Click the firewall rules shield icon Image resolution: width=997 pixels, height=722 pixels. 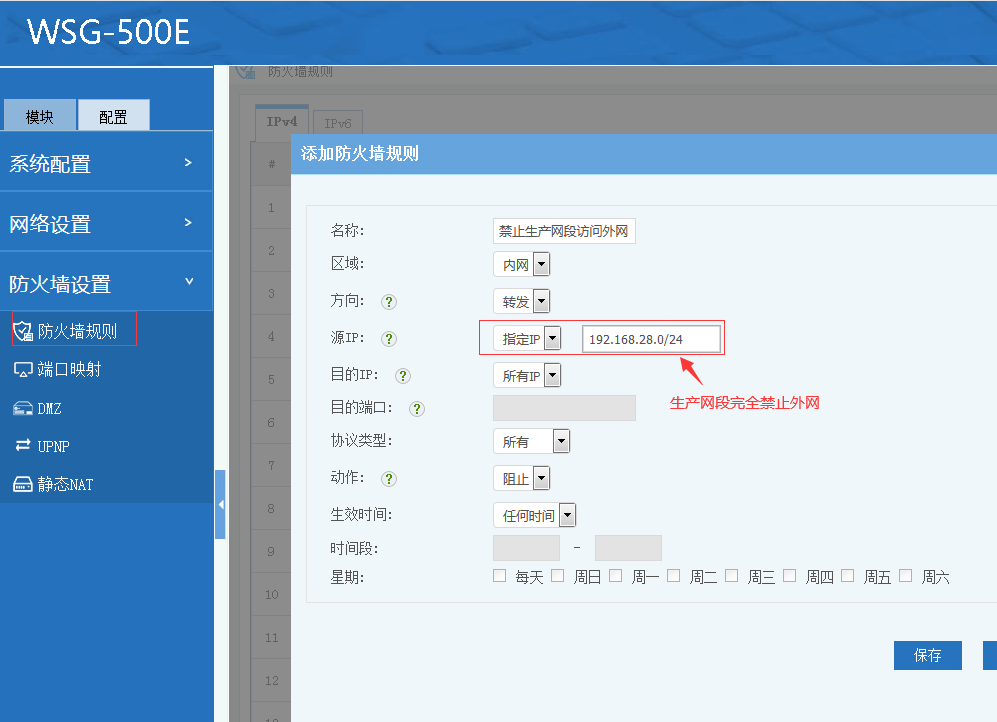coord(23,331)
